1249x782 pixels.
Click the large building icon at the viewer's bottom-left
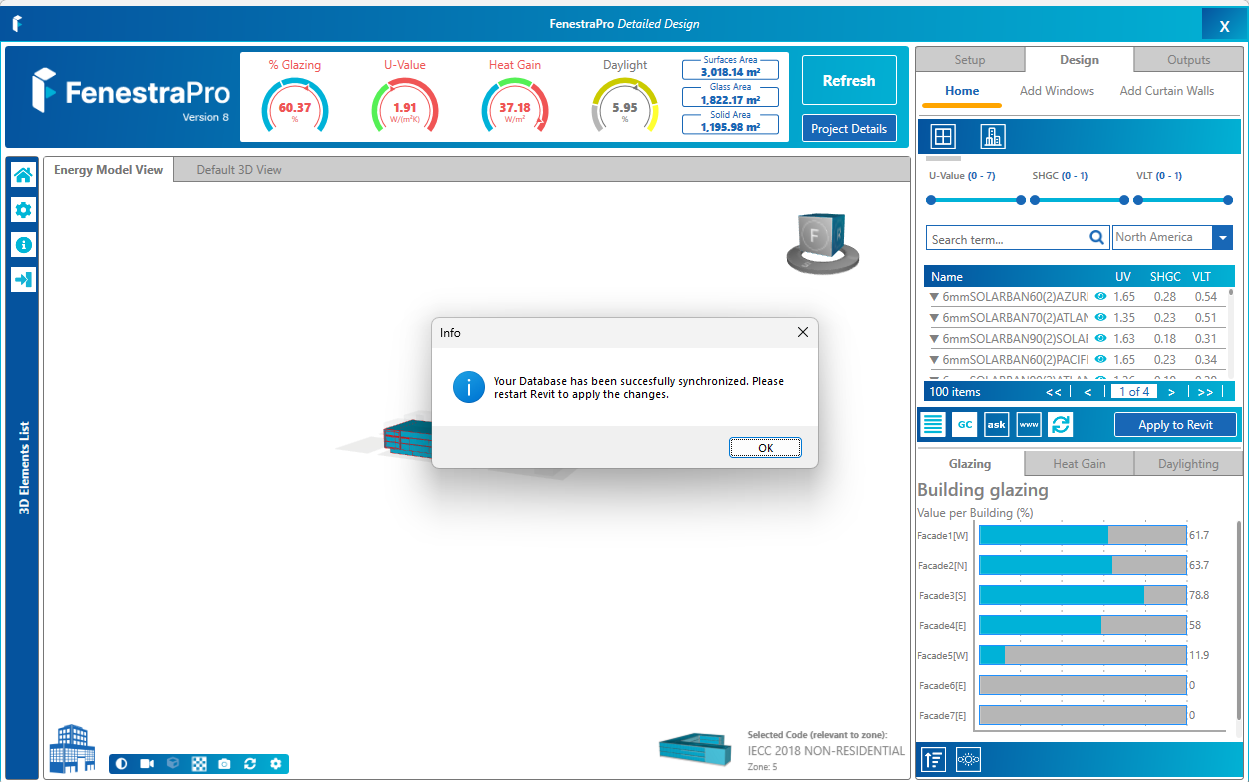pyautogui.click(x=72, y=748)
